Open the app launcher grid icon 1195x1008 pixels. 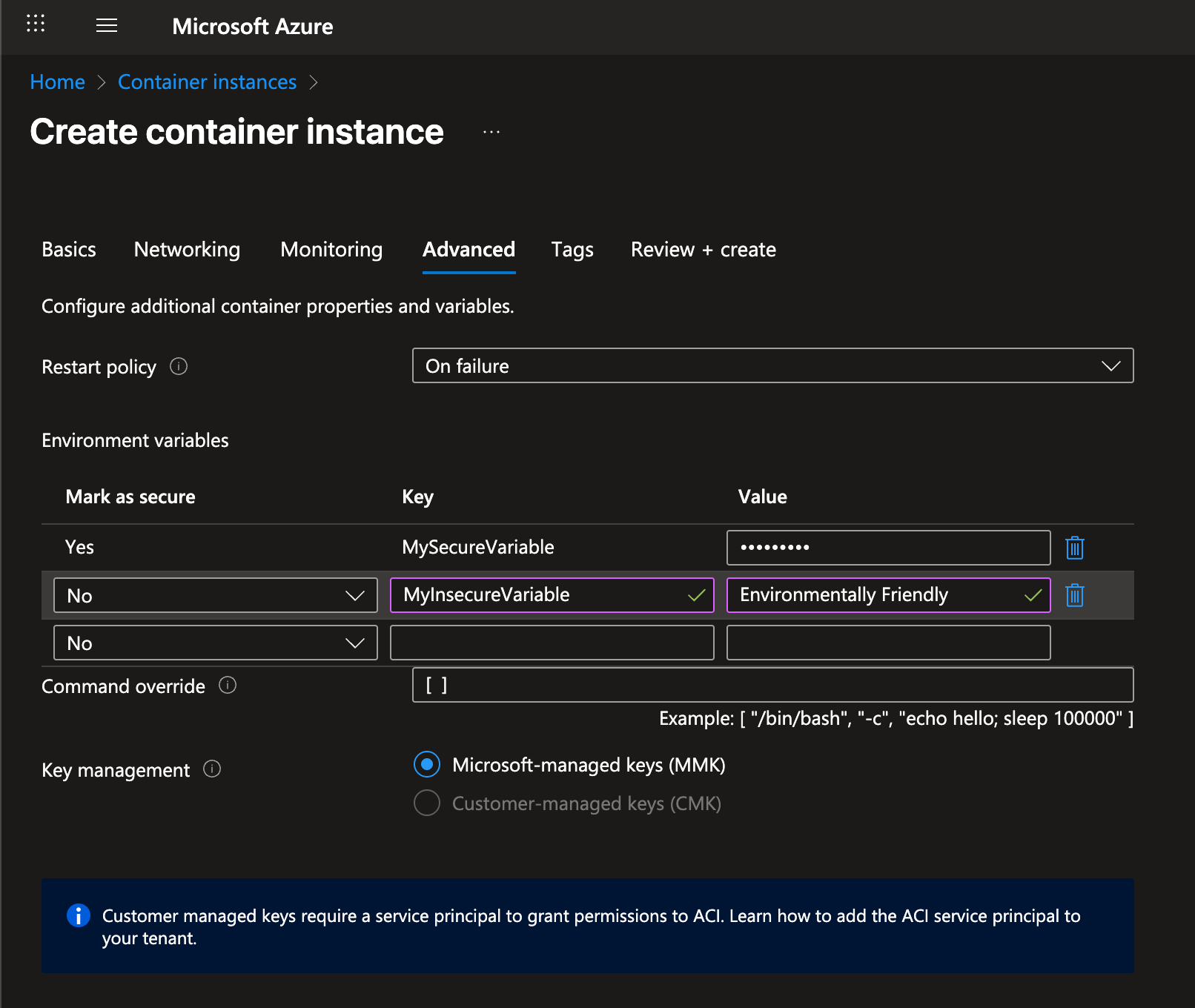tap(36, 24)
